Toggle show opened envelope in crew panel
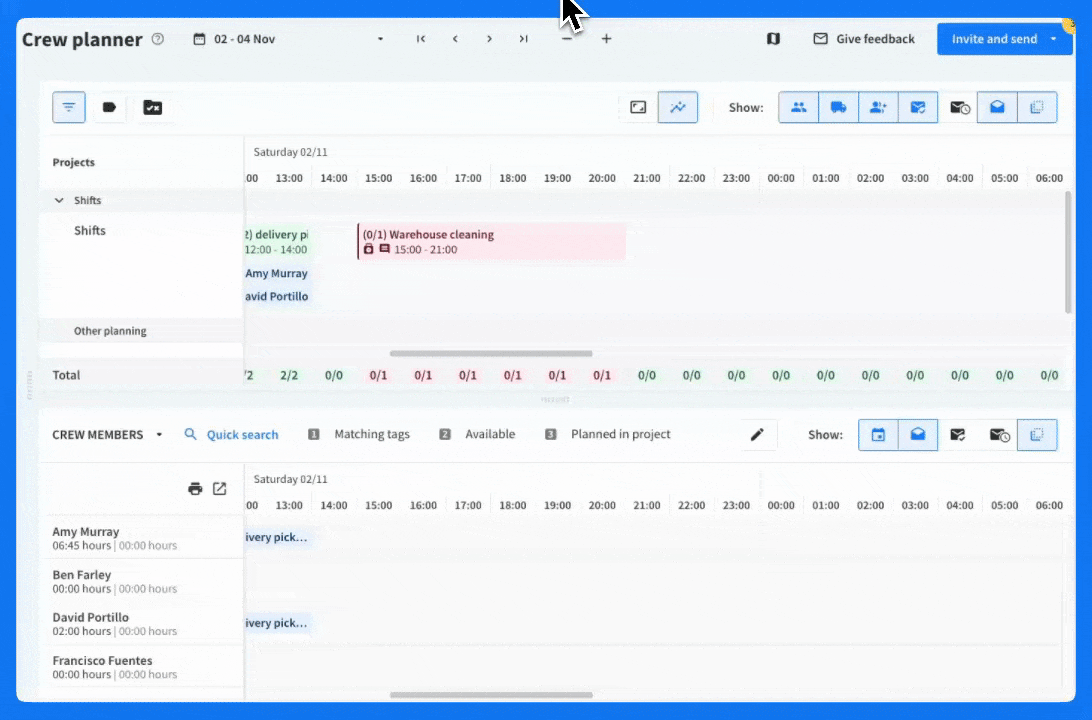Viewport: 1092px width, 720px height. coord(918,435)
